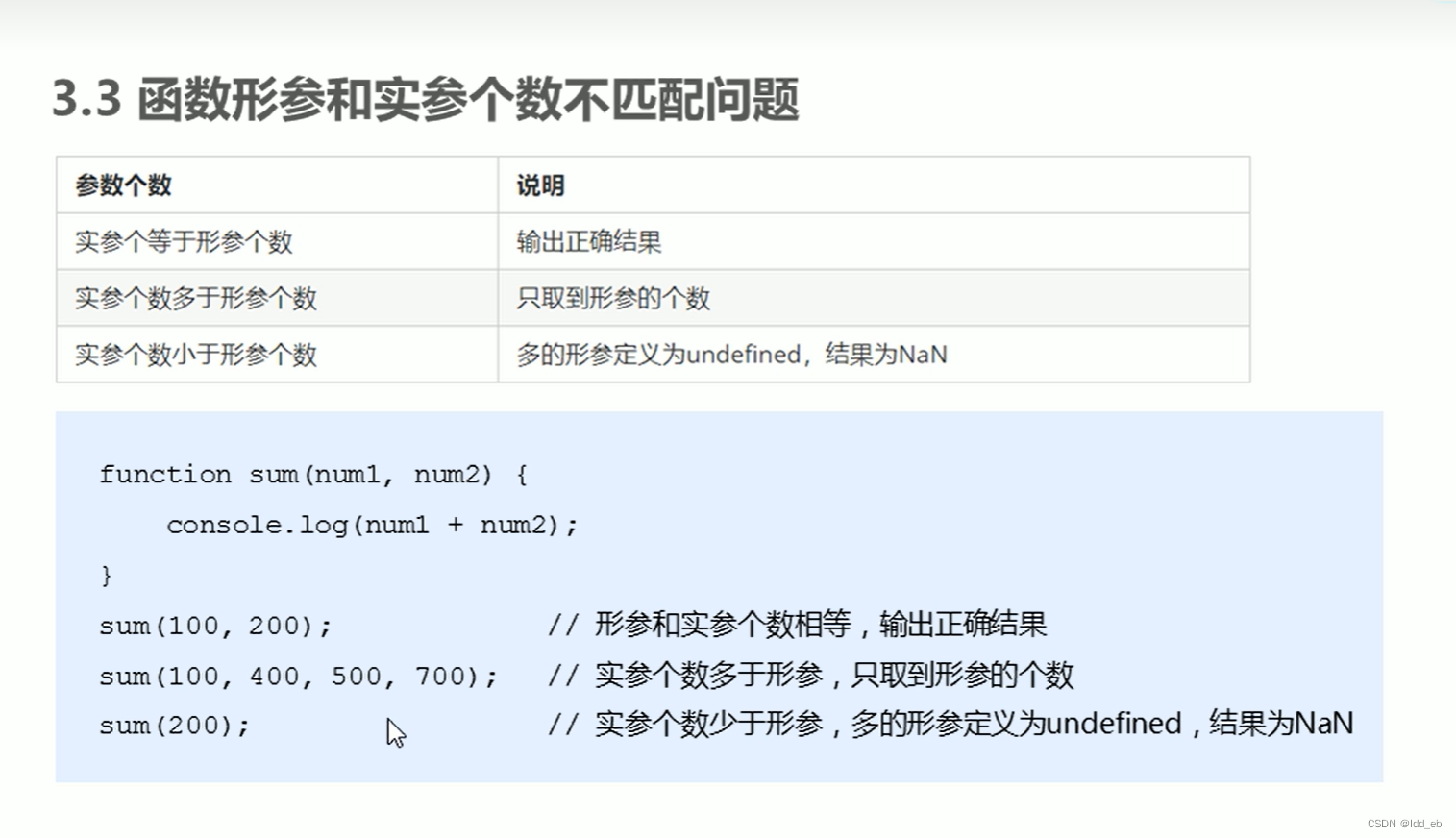The width and height of the screenshot is (1456, 838).
Task: Select the console.log(num1 + num2) line
Action: [x=373, y=524]
